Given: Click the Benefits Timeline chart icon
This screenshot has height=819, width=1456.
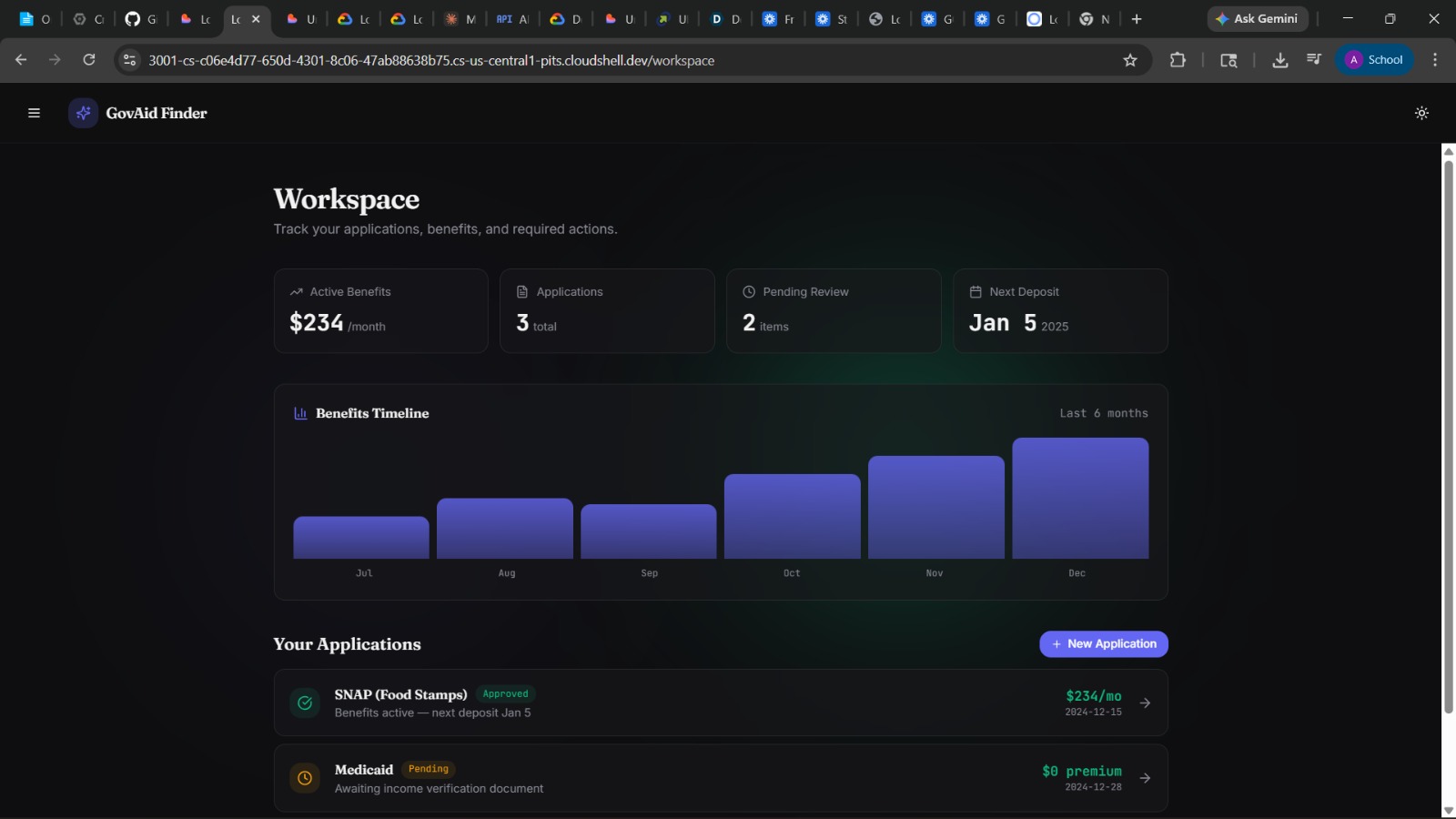Looking at the screenshot, I should pos(300,413).
